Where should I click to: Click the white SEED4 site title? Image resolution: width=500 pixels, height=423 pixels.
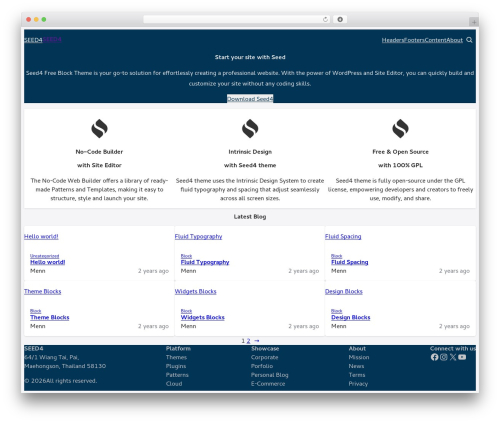pos(33,40)
